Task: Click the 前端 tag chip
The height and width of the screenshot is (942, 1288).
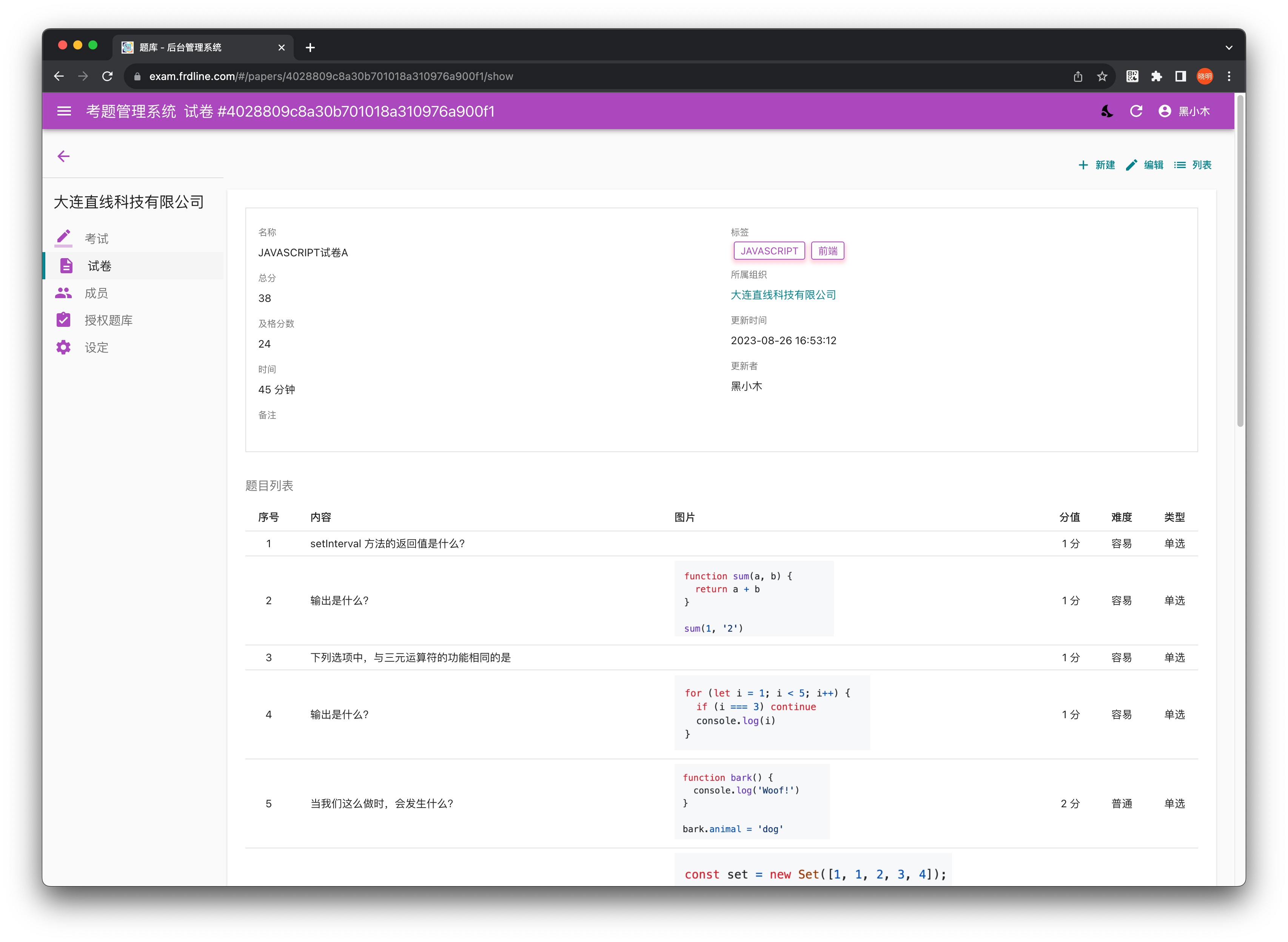Action: pyautogui.click(x=828, y=251)
